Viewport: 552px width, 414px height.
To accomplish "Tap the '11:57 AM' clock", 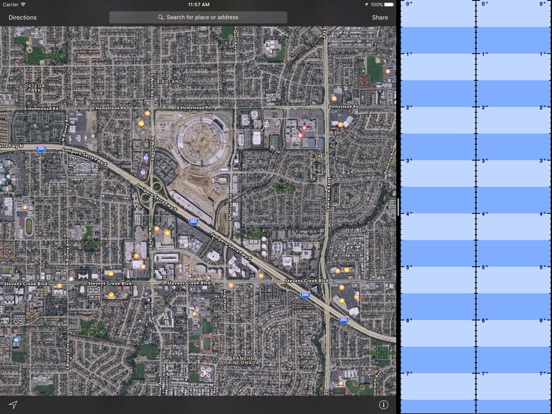I will 199,5.
